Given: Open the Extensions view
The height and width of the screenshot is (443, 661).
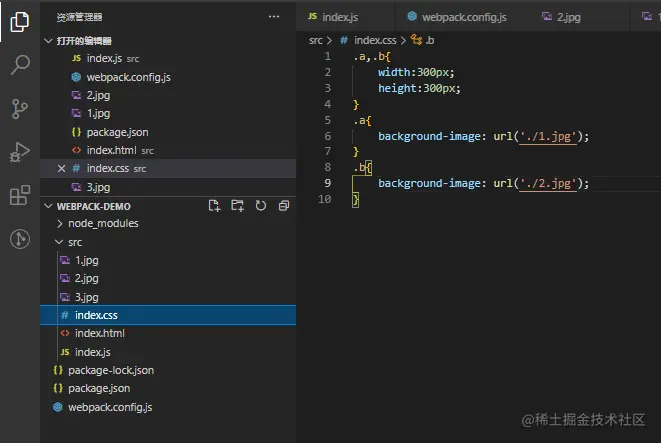Looking at the screenshot, I should pos(19,195).
